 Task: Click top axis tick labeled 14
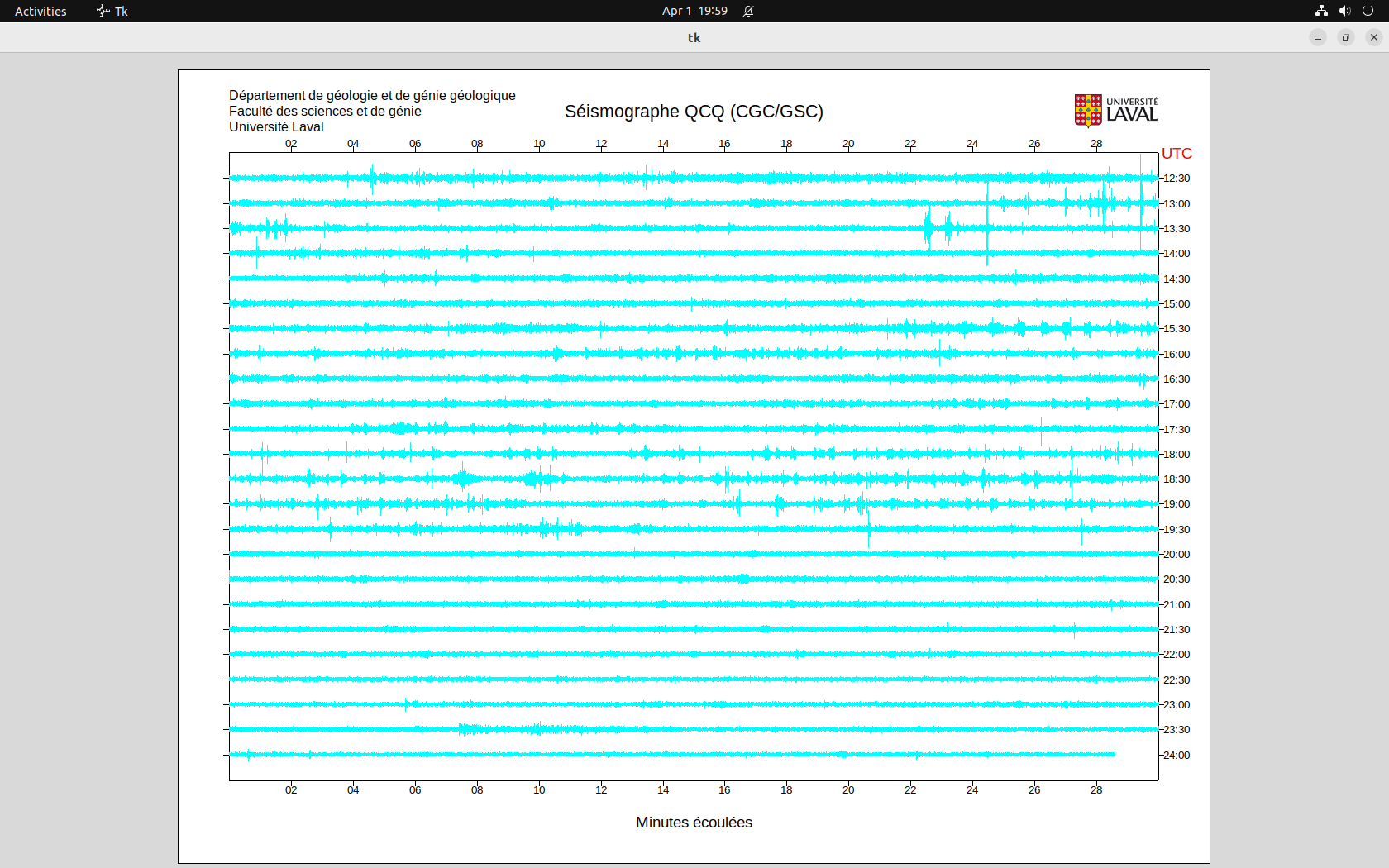coord(663,144)
